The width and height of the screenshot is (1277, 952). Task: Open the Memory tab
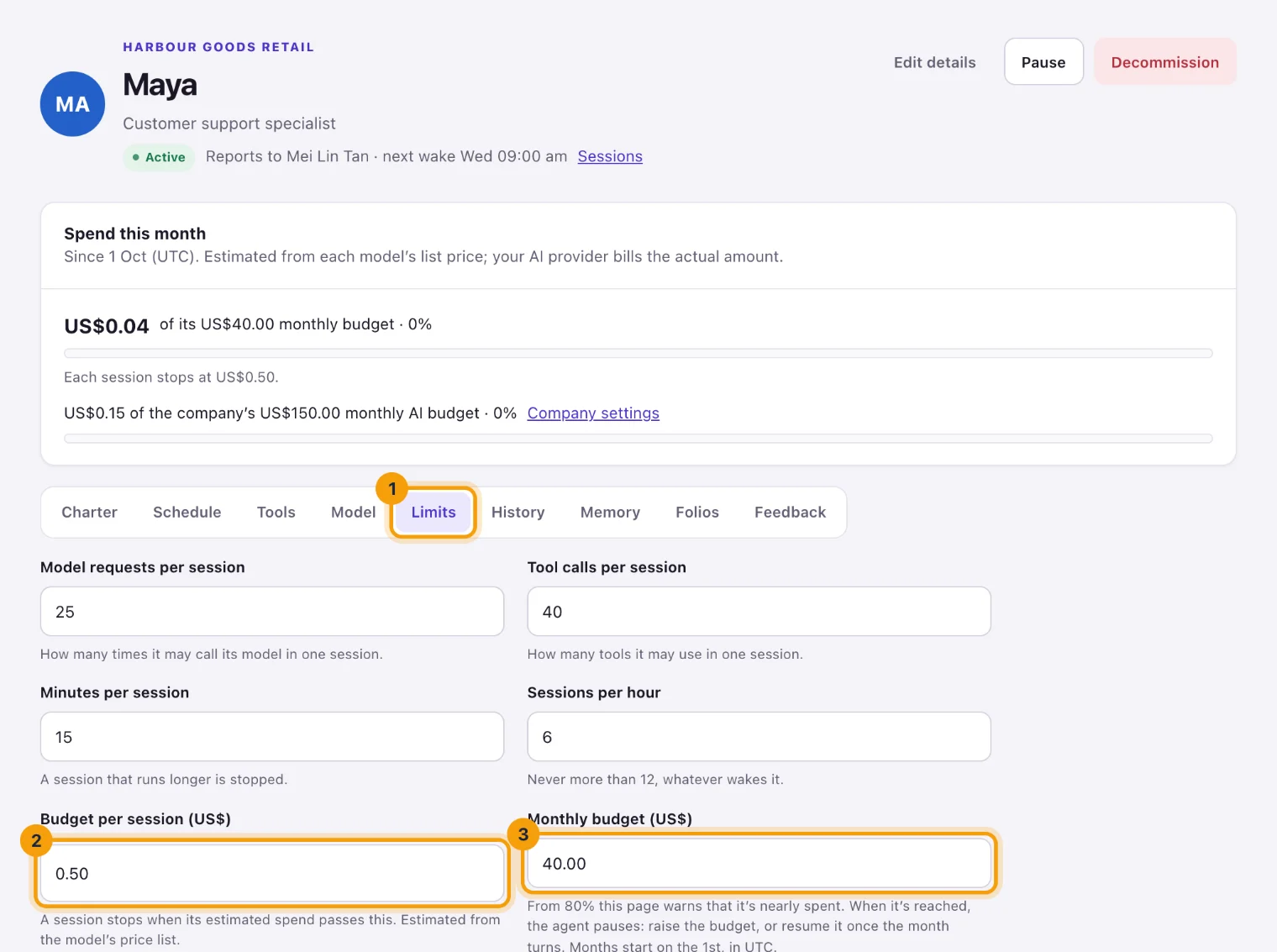pos(610,513)
